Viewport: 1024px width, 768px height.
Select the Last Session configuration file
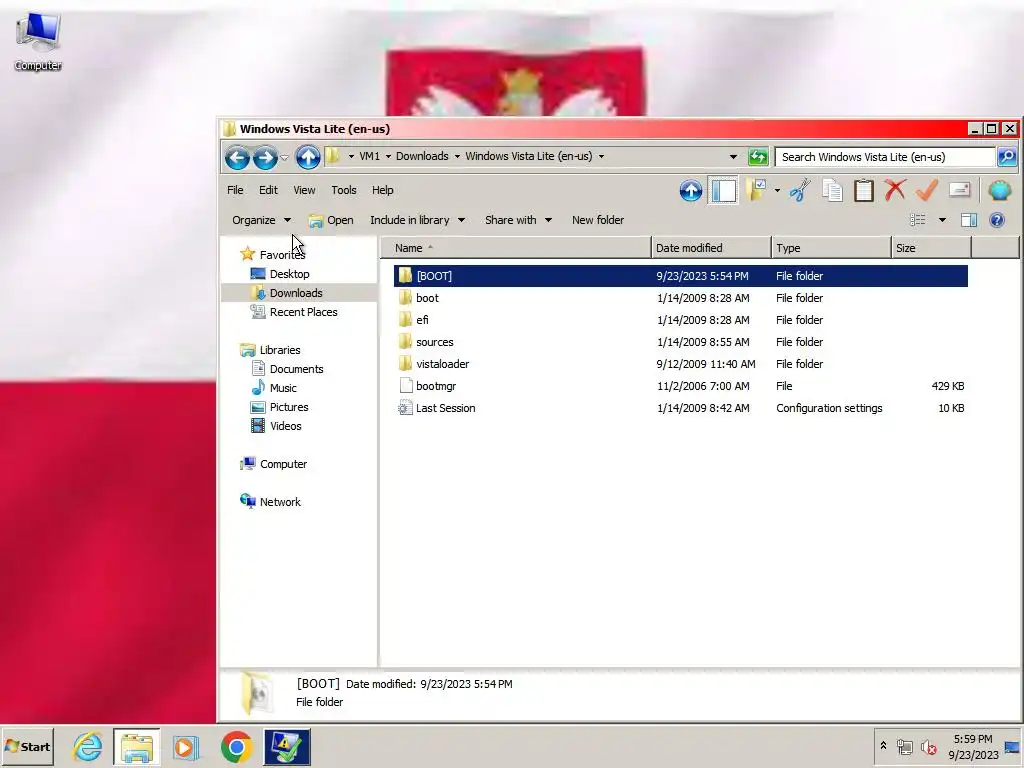click(445, 408)
